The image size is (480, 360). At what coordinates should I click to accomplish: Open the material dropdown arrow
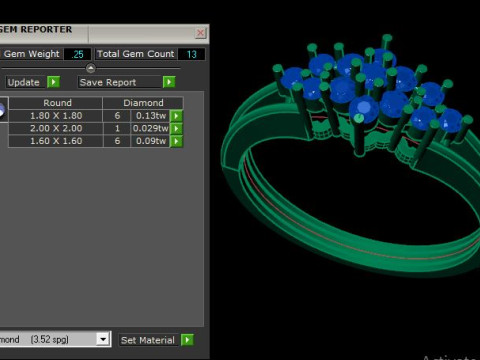103,339
